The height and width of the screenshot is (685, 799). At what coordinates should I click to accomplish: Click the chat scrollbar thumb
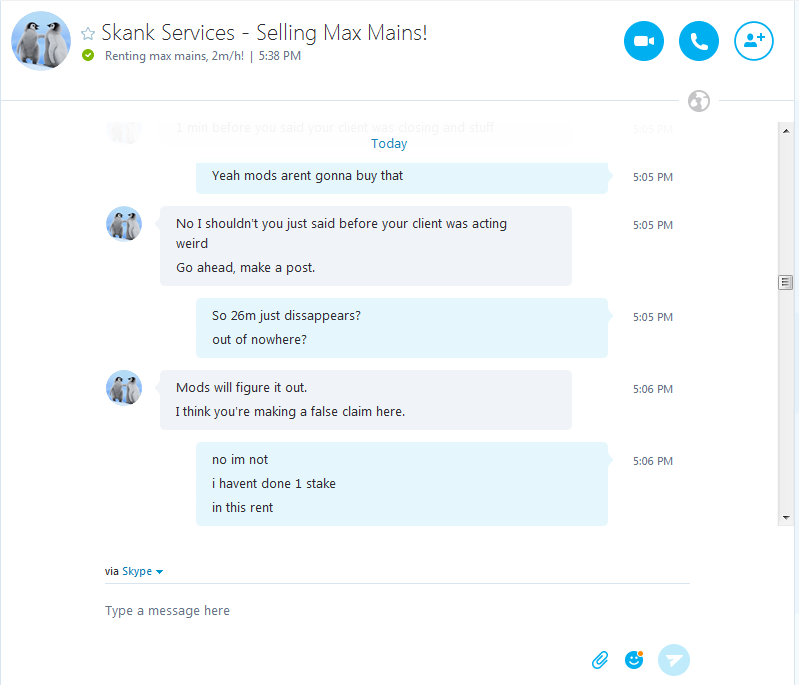click(x=786, y=283)
